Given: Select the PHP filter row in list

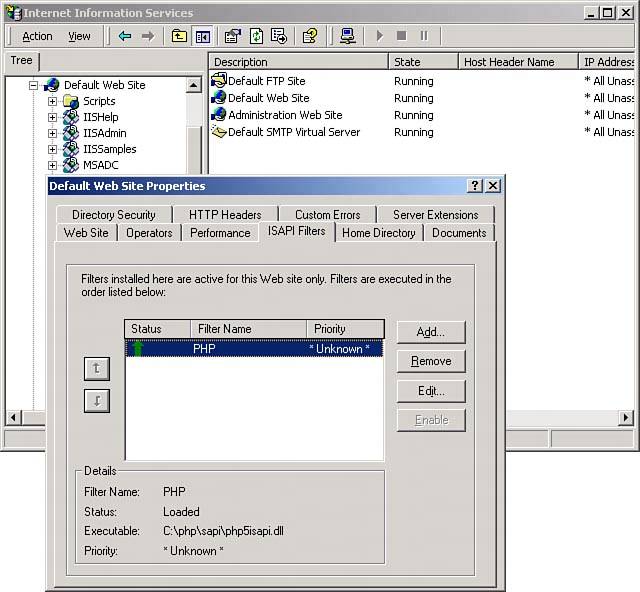Looking at the screenshot, I should tap(254, 349).
